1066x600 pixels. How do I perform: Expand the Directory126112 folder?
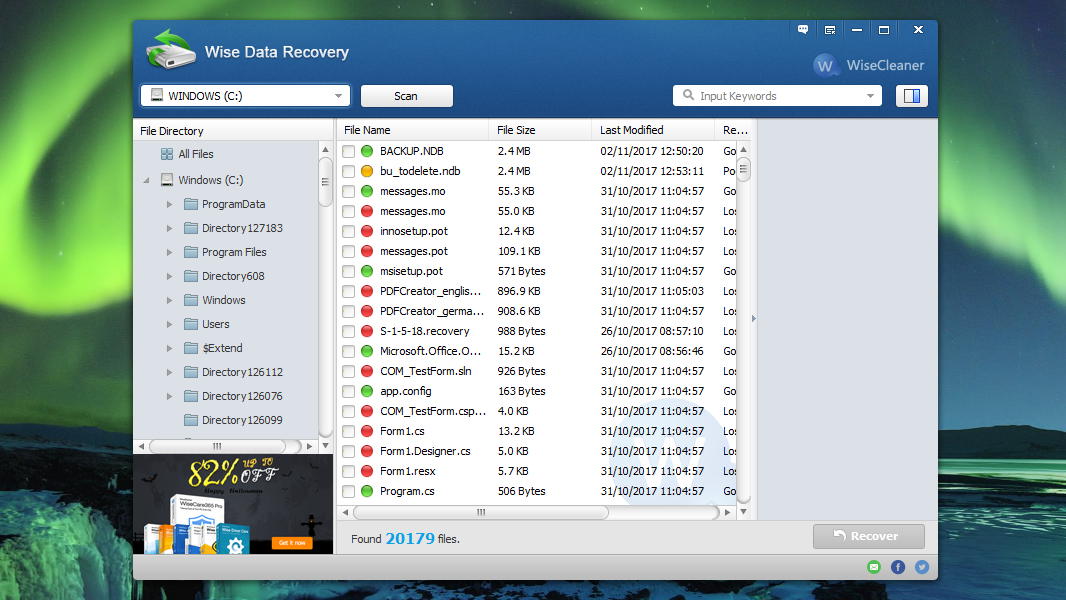click(169, 372)
